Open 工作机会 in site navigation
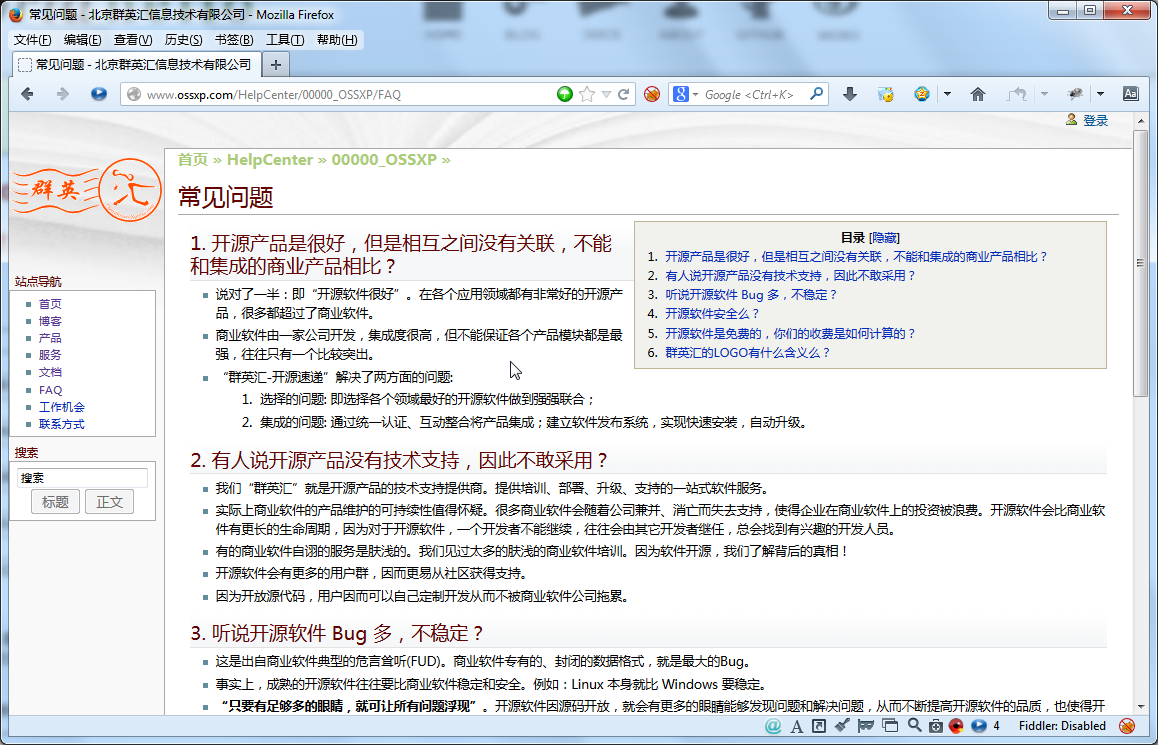This screenshot has width=1158, height=745. coord(61,408)
